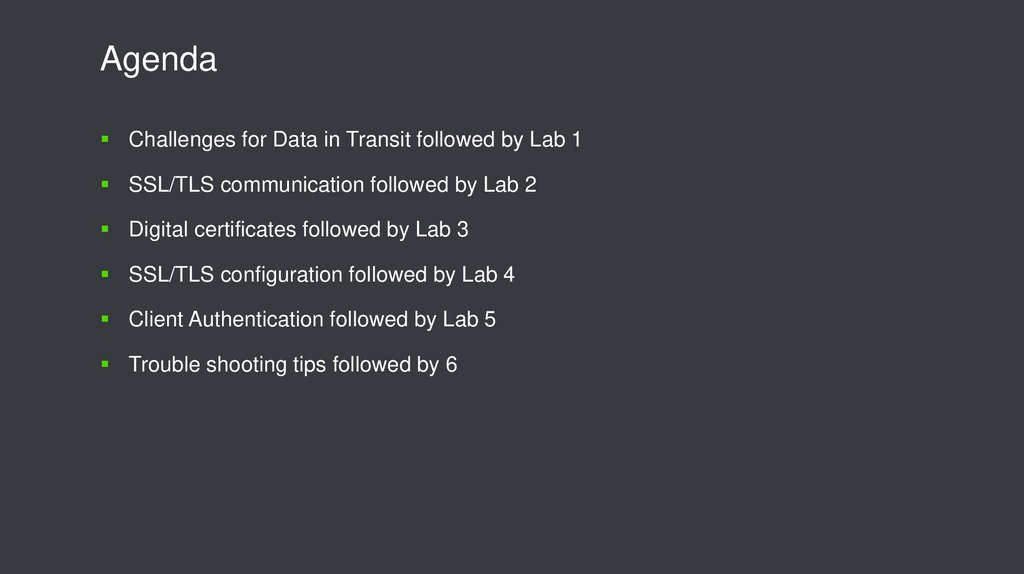Viewport: 1024px width, 574px height.
Task: Click green bullet beside SSL/TLS communication line
Action: click(x=104, y=184)
